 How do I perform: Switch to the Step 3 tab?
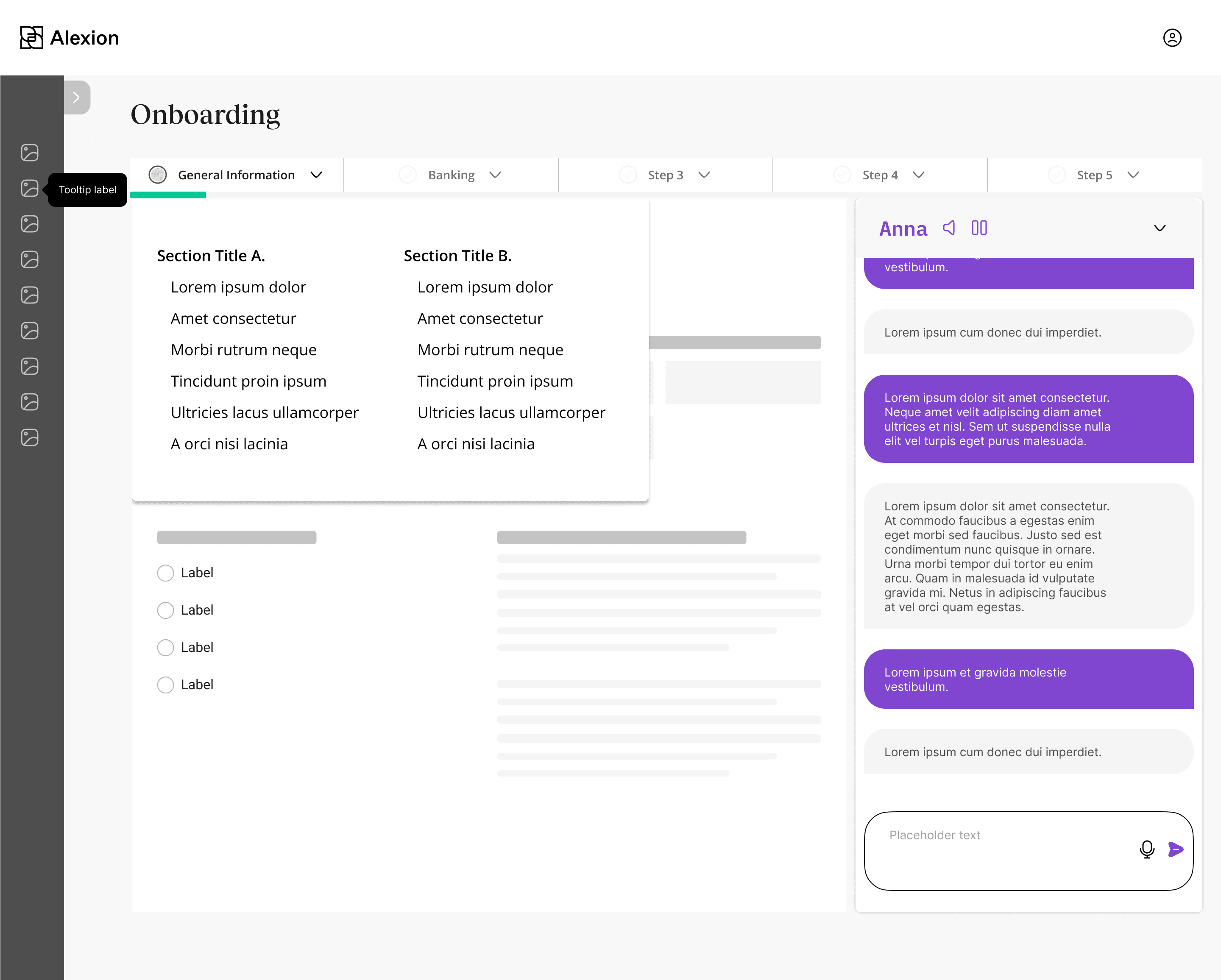tap(665, 175)
